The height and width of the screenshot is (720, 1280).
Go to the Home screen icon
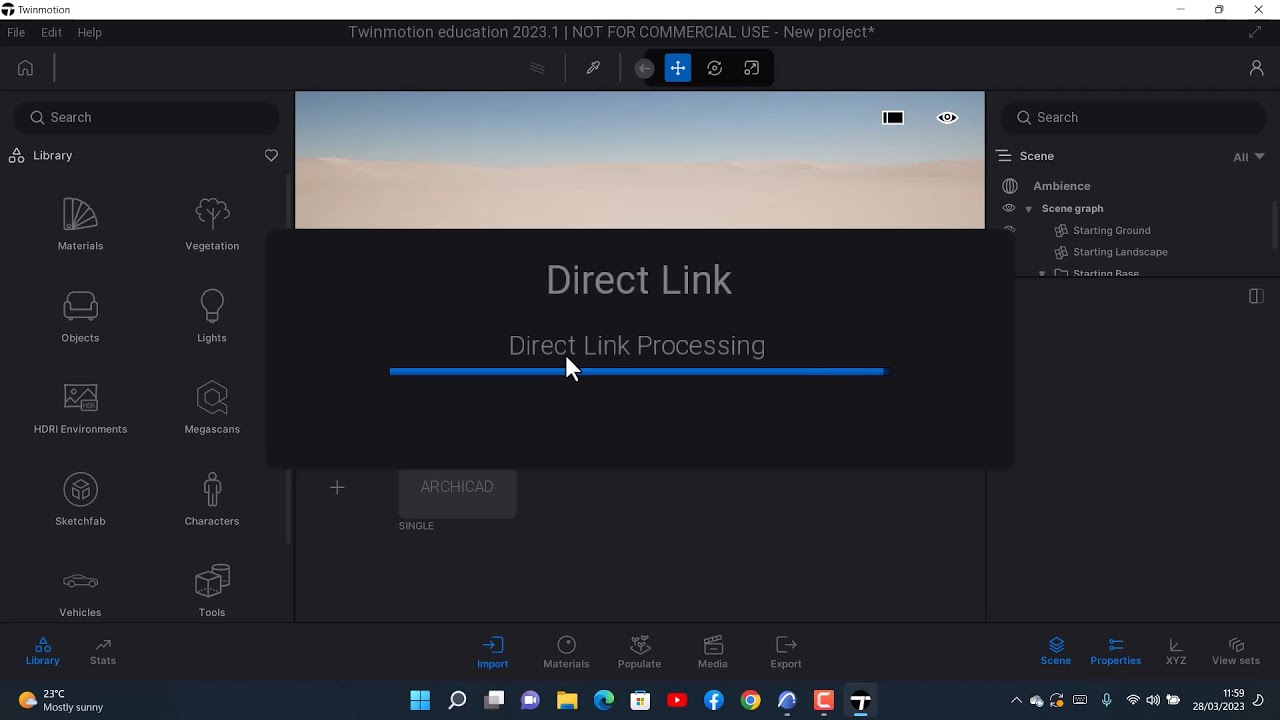[26, 68]
